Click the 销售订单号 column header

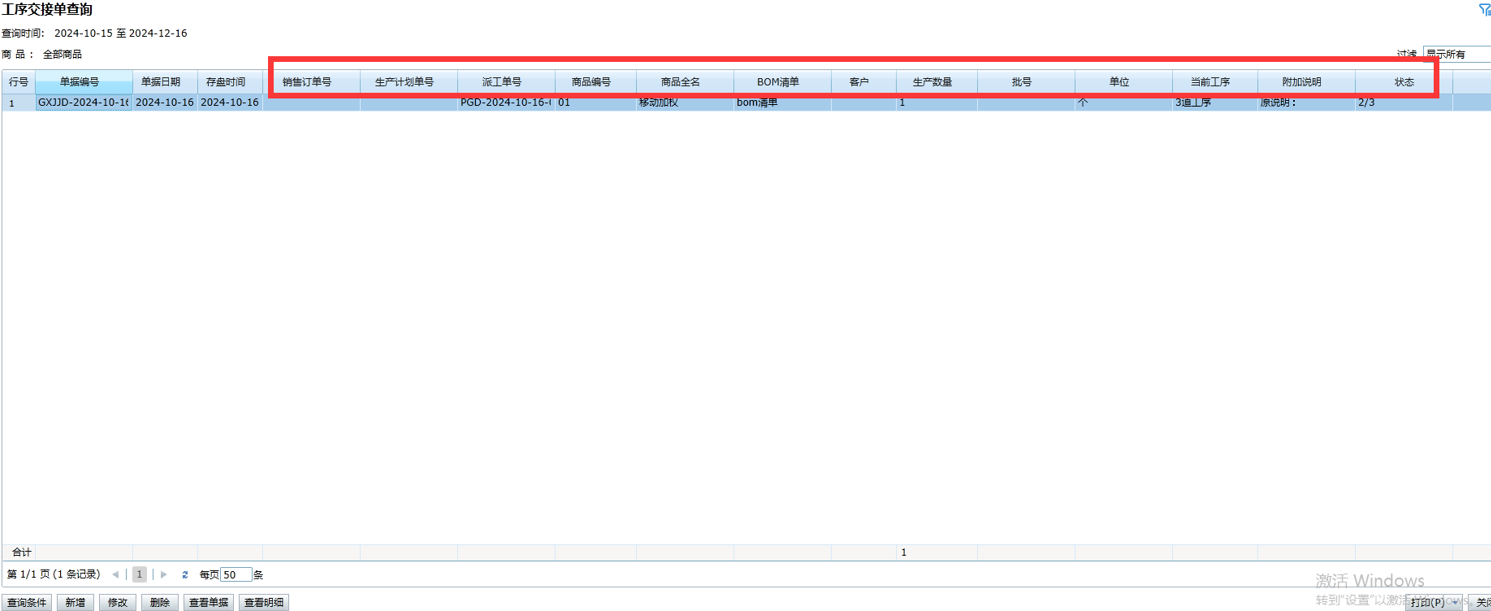coord(307,82)
